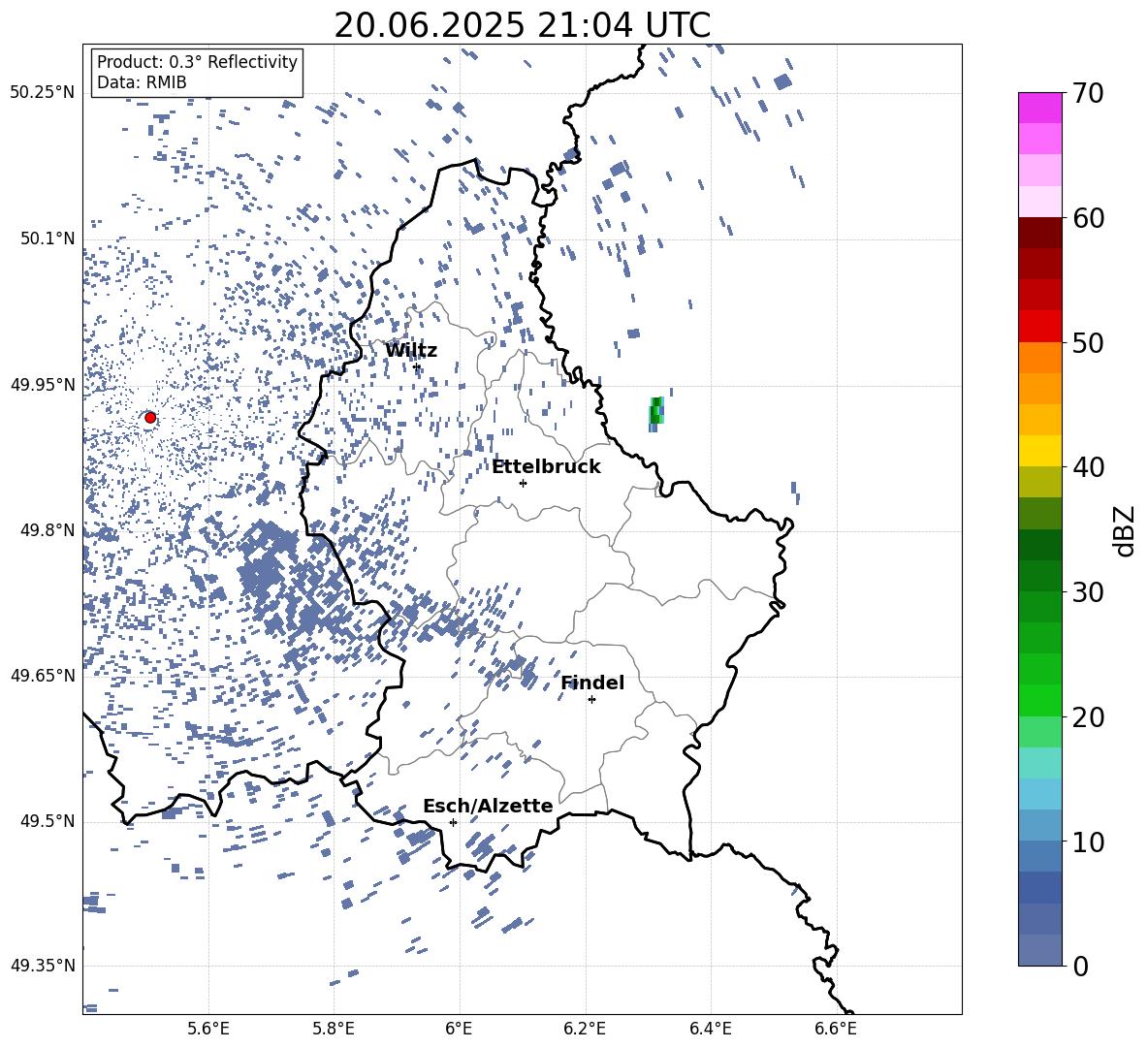Screen dimensions: 1148x1048
Task: Click the Ettelbruck city label
Action: 546,467
